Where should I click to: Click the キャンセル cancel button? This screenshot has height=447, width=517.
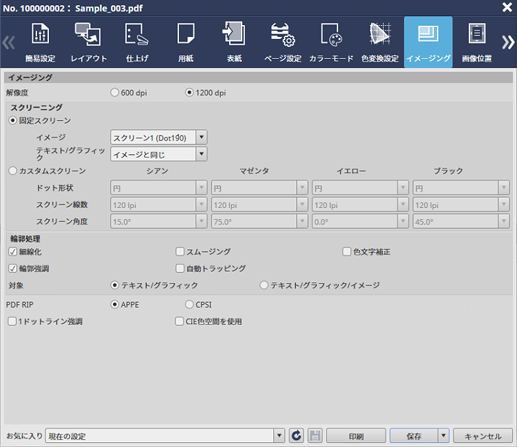[x=483, y=436]
